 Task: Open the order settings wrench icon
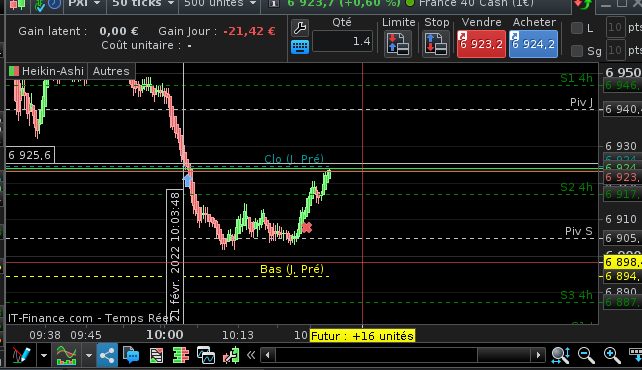pos(300,28)
